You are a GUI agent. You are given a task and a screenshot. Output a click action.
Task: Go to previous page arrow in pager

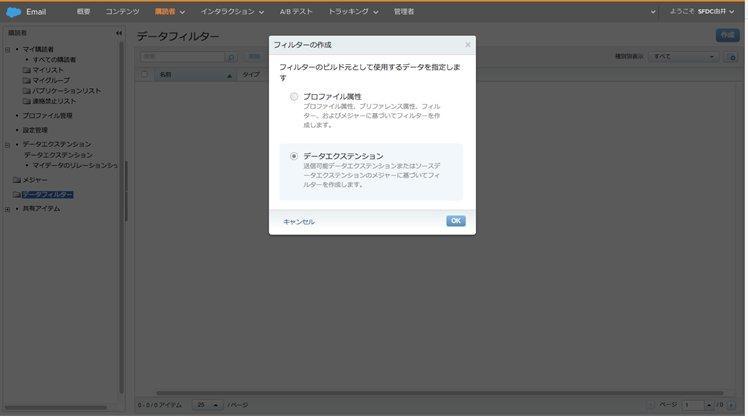tap(650, 405)
